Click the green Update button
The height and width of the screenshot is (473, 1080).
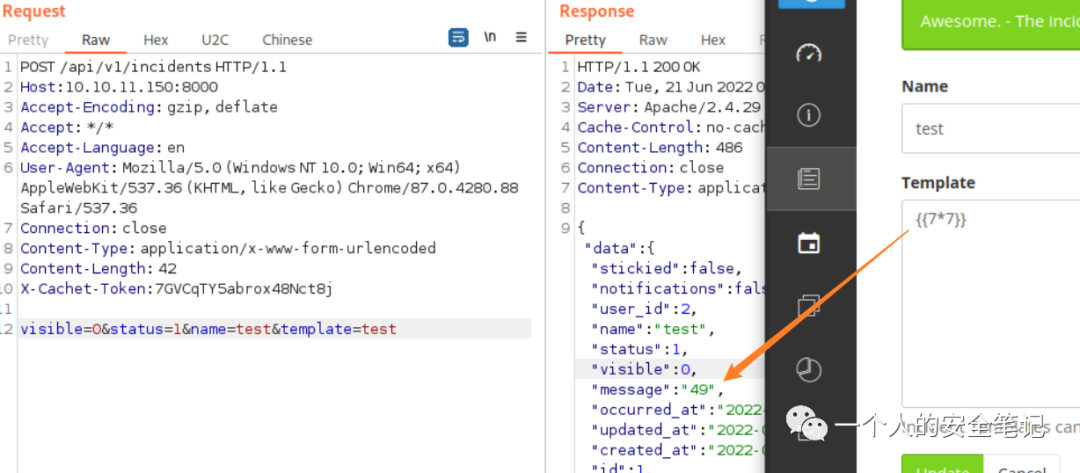(942, 465)
